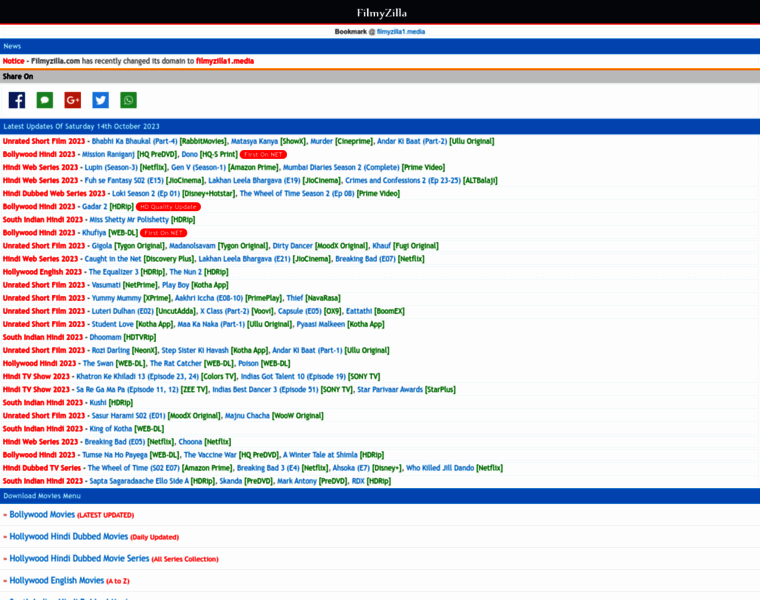Open Indias Got Talent 10 link
The width and height of the screenshot is (760, 600).
coord(293,377)
